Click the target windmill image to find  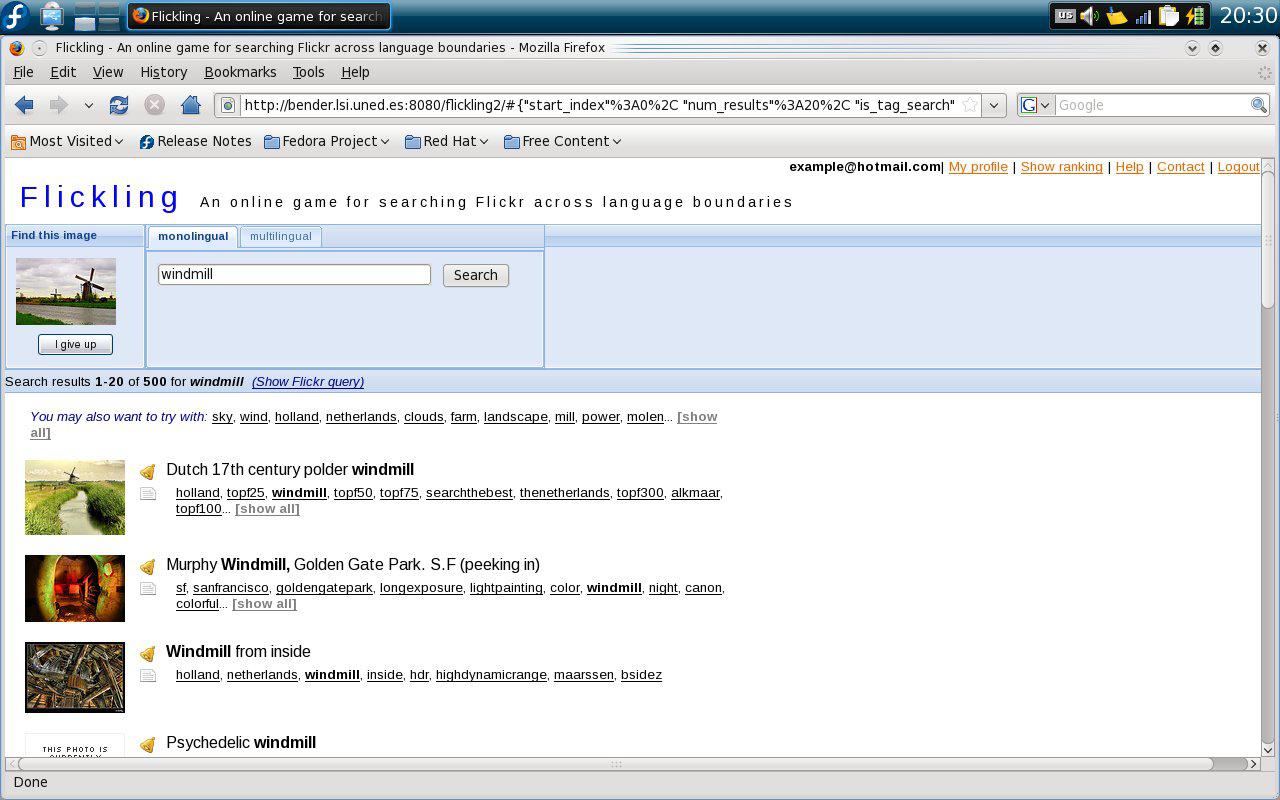(x=66, y=291)
